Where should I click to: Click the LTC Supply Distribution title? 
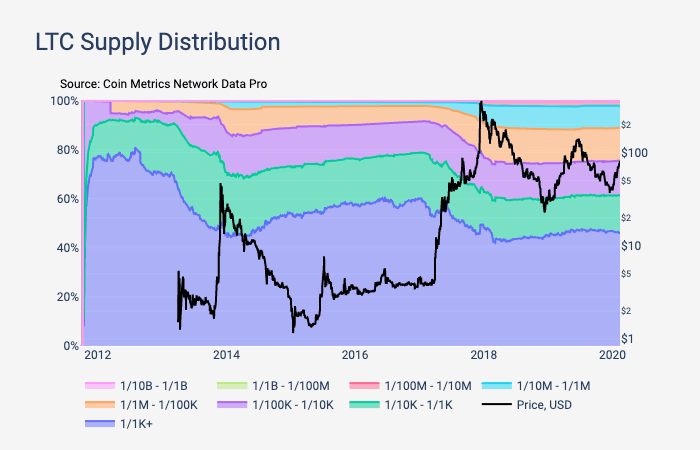click(x=156, y=42)
